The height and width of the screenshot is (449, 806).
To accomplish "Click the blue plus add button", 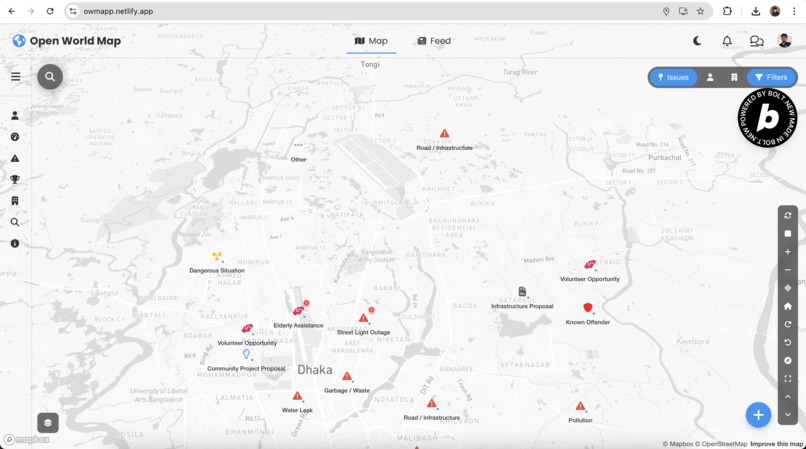I will pyautogui.click(x=758, y=415).
